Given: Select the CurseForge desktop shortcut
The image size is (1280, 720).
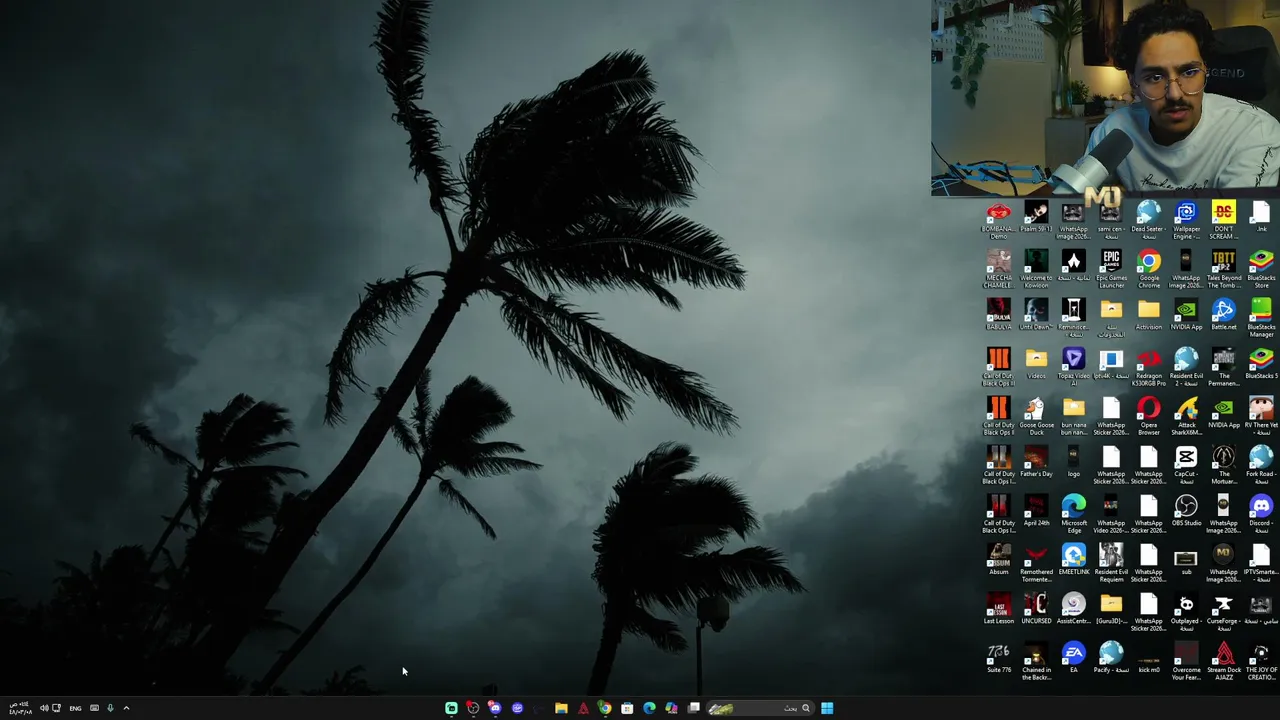Looking at the screenshot, I should click(1223, 612).
